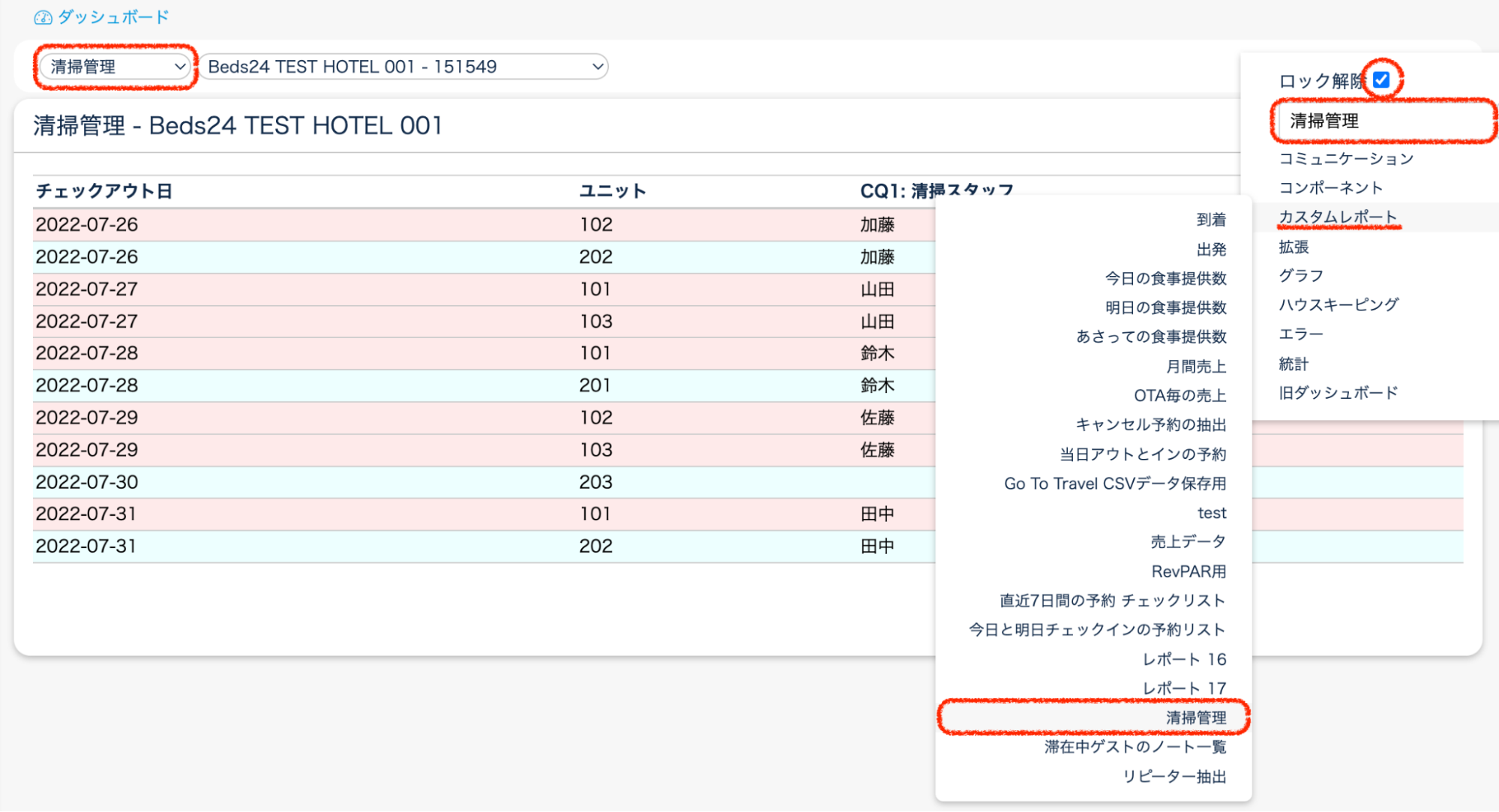Viewport: 1499px width, 812px height.
Task: Click the ユニット column header
Action: pyautogui.click(x=612, y=191)
